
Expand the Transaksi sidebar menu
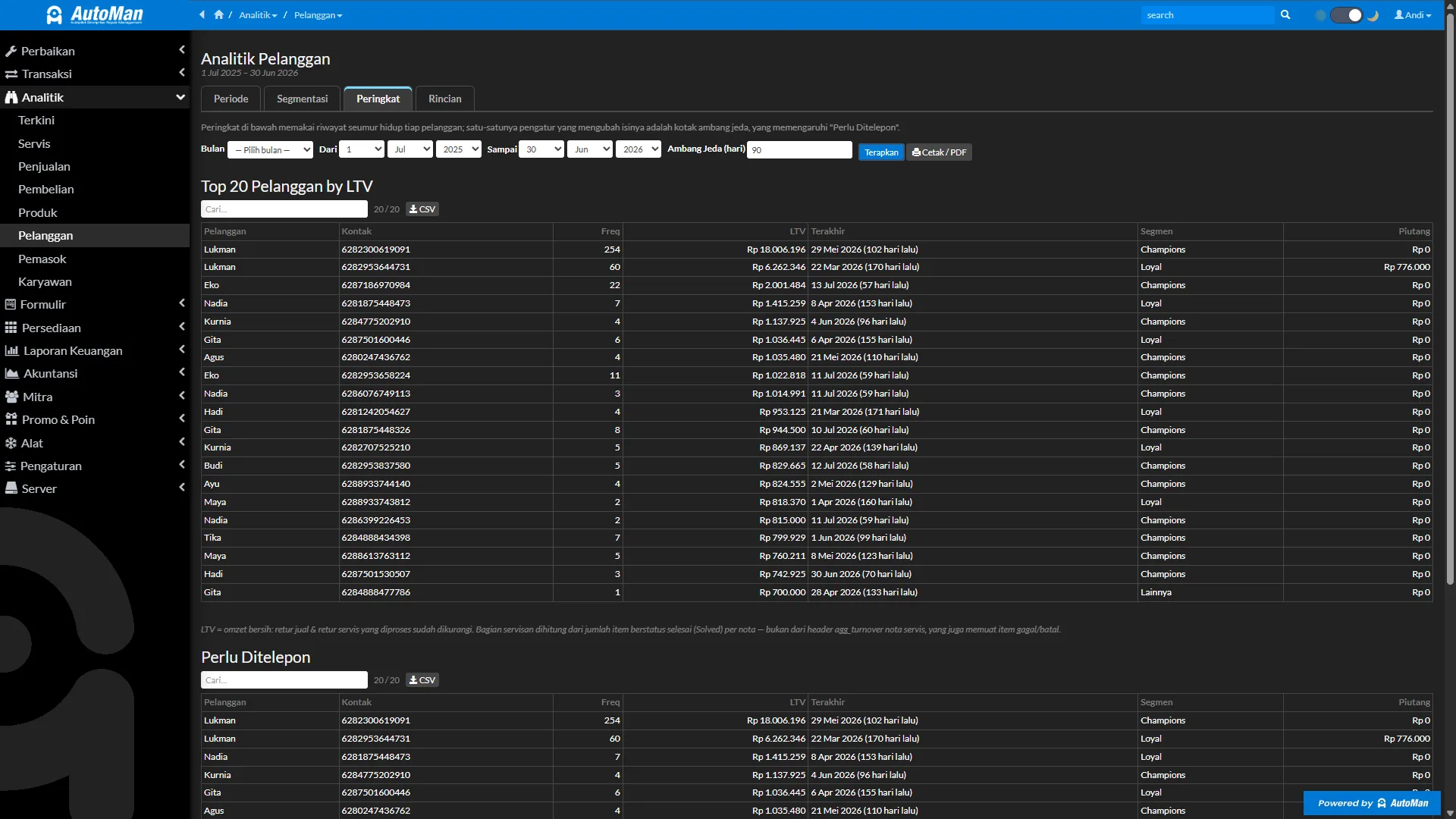95,74
